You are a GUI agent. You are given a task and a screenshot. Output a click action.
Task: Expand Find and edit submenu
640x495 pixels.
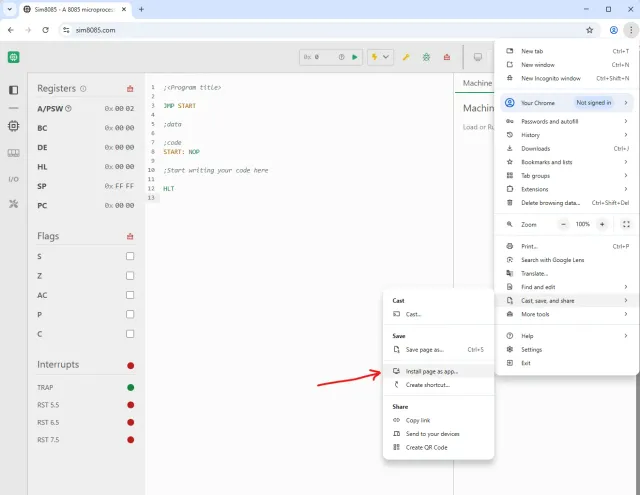tap(567, 287)
